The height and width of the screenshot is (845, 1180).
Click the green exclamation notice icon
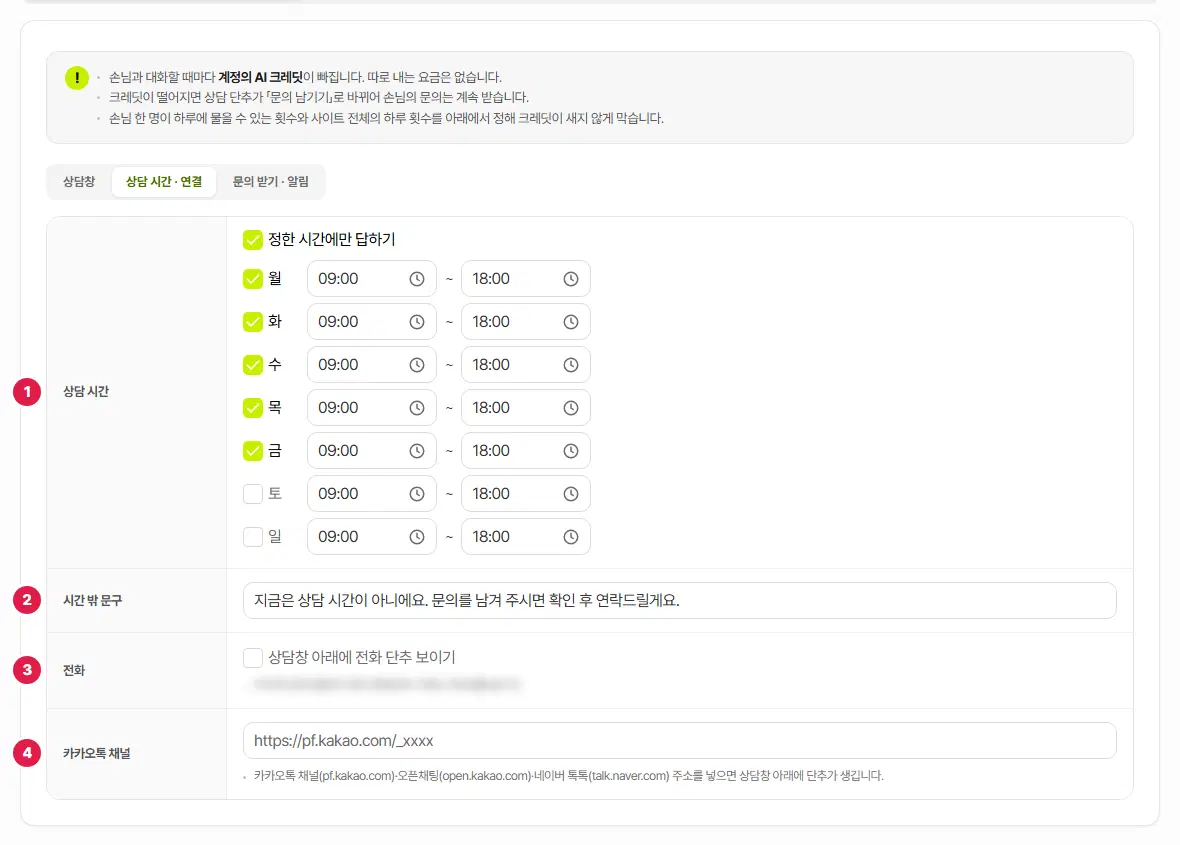[77, 78]
